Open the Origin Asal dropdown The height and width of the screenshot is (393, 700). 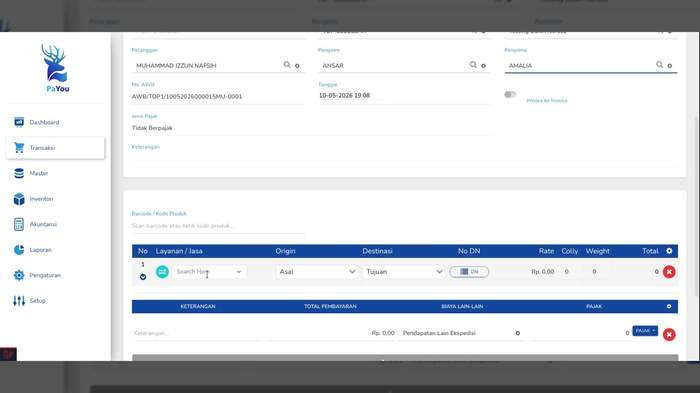(317, 272)
